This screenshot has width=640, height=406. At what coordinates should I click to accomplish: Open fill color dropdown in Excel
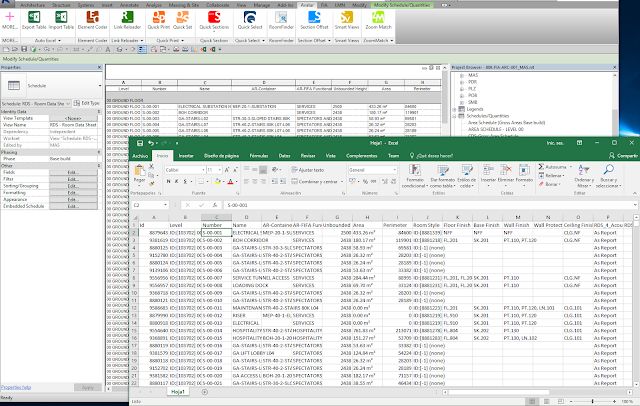click(224, 181)
